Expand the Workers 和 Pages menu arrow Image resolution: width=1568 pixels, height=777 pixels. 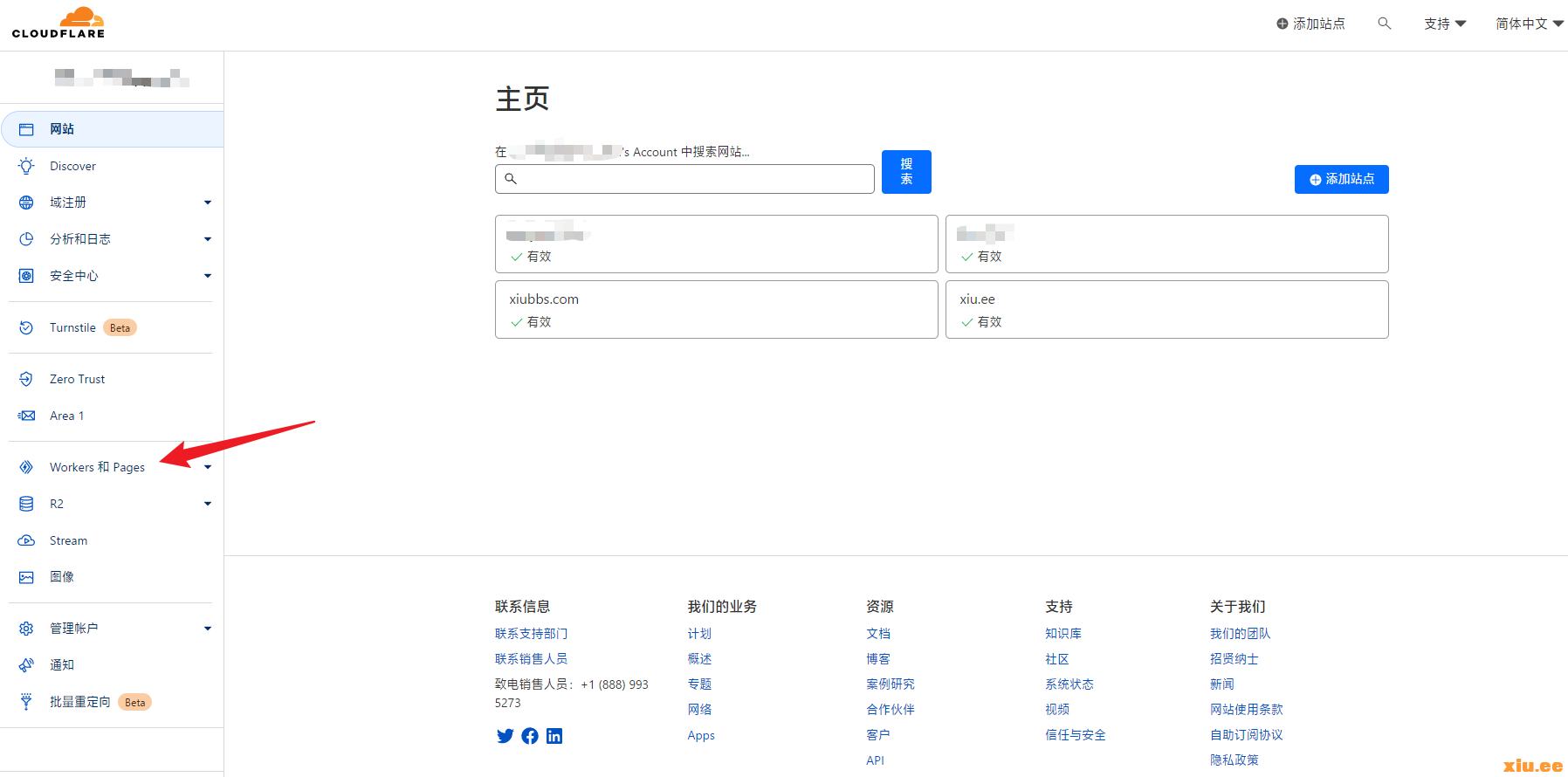pos(208,467)
